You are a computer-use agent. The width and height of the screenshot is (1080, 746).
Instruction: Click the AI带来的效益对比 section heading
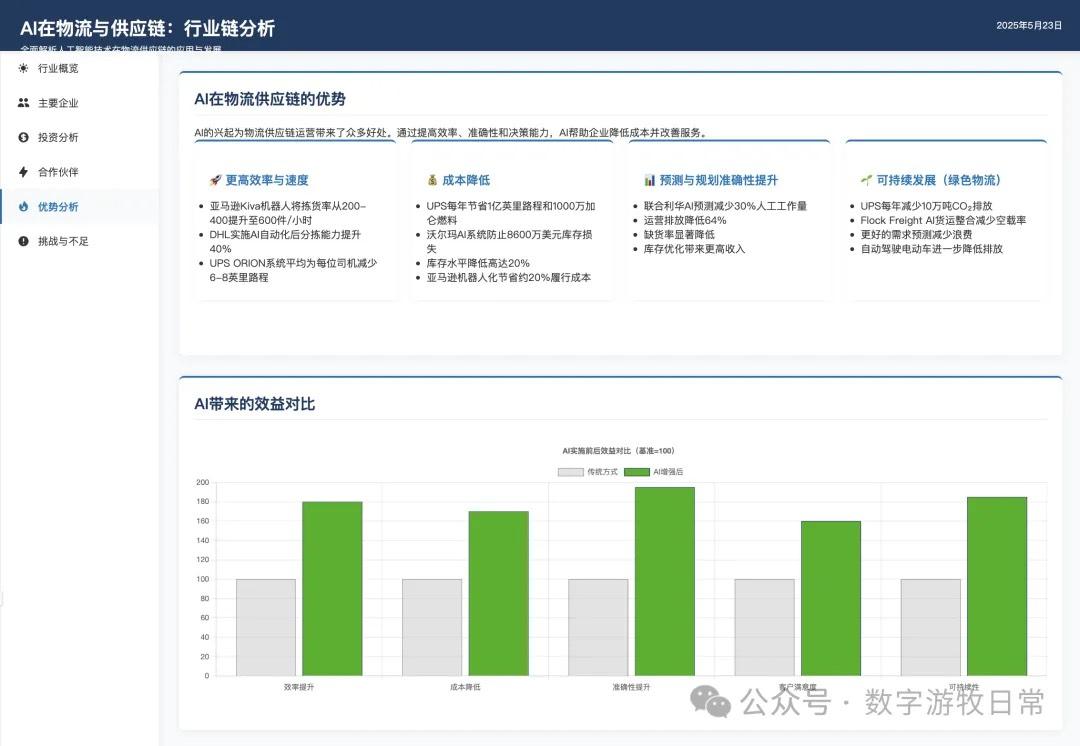[254, 404]
